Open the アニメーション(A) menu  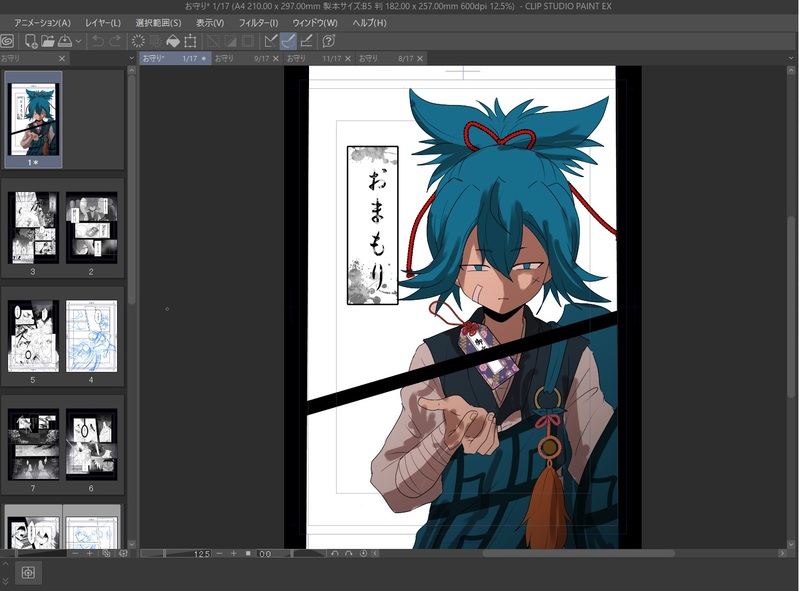[x=42, y=23]
